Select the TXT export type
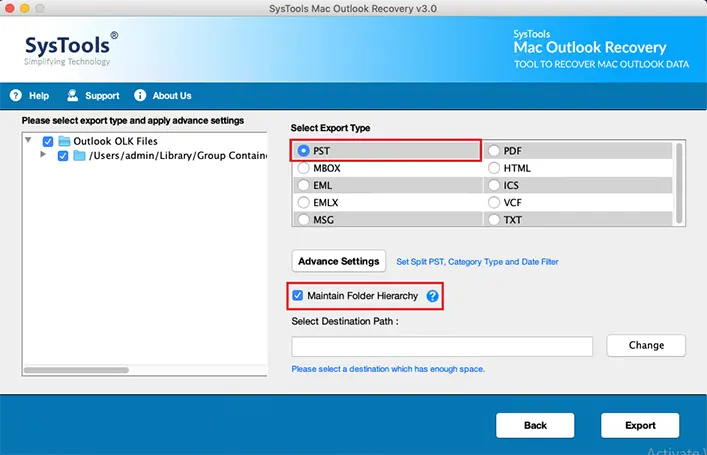Screen dimensions: 707x455 [x=494, y=220]
